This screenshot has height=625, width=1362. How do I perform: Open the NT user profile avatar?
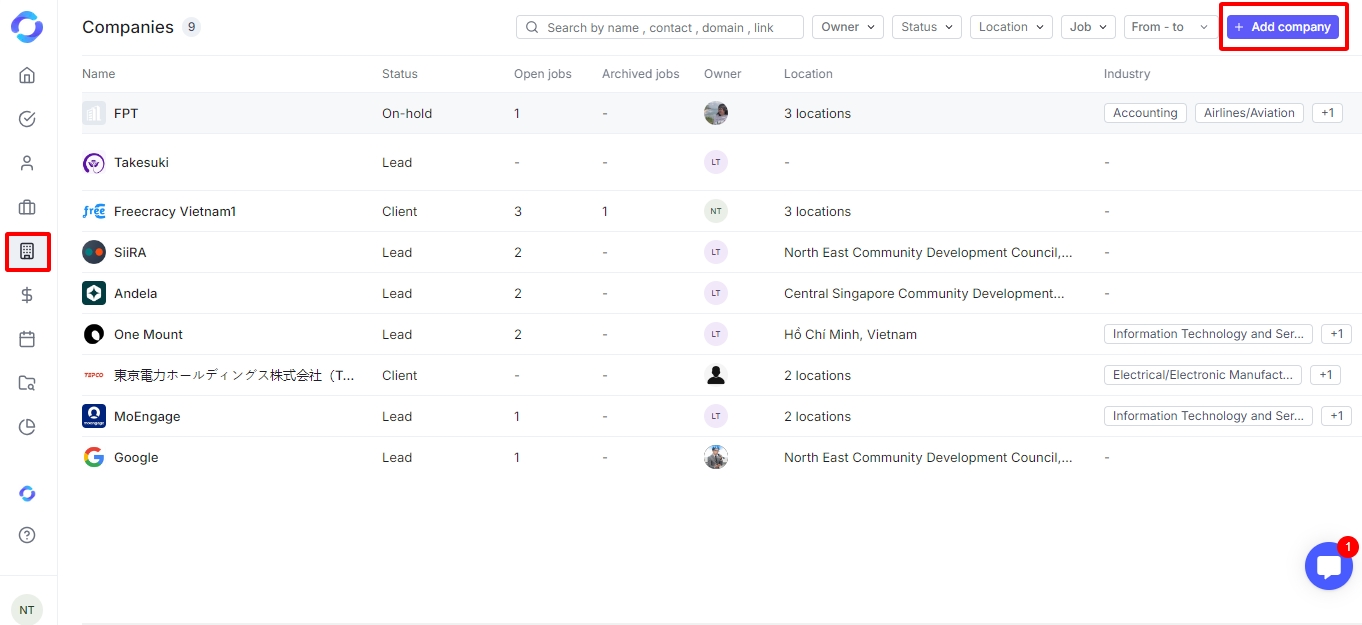click(x=27, y=609)
